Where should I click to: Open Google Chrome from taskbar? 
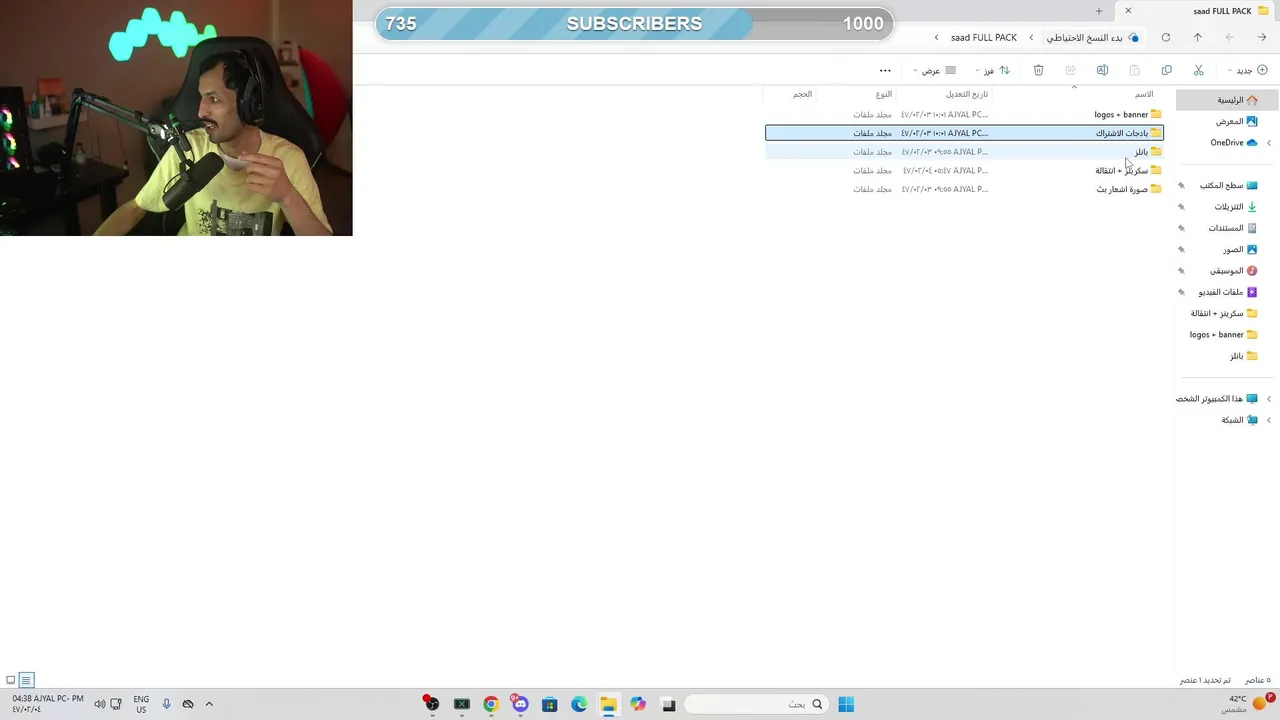point(491,704)
